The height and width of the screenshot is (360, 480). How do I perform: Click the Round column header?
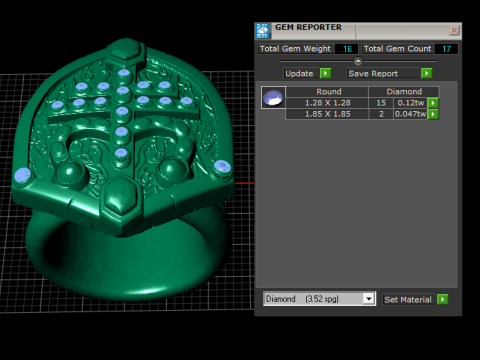coord(327,92)
